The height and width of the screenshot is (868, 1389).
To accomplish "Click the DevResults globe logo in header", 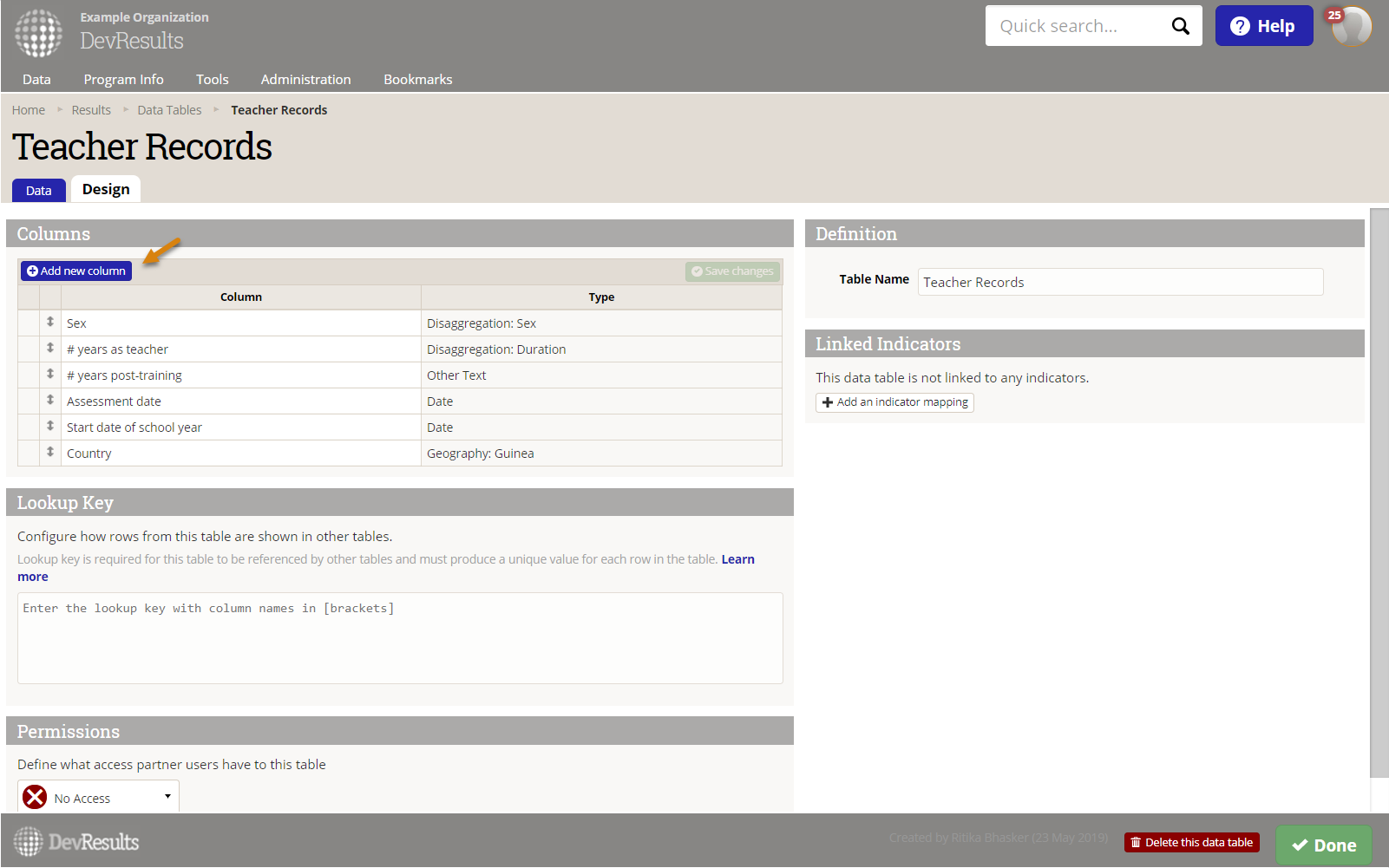I will [x=38, y=33].
